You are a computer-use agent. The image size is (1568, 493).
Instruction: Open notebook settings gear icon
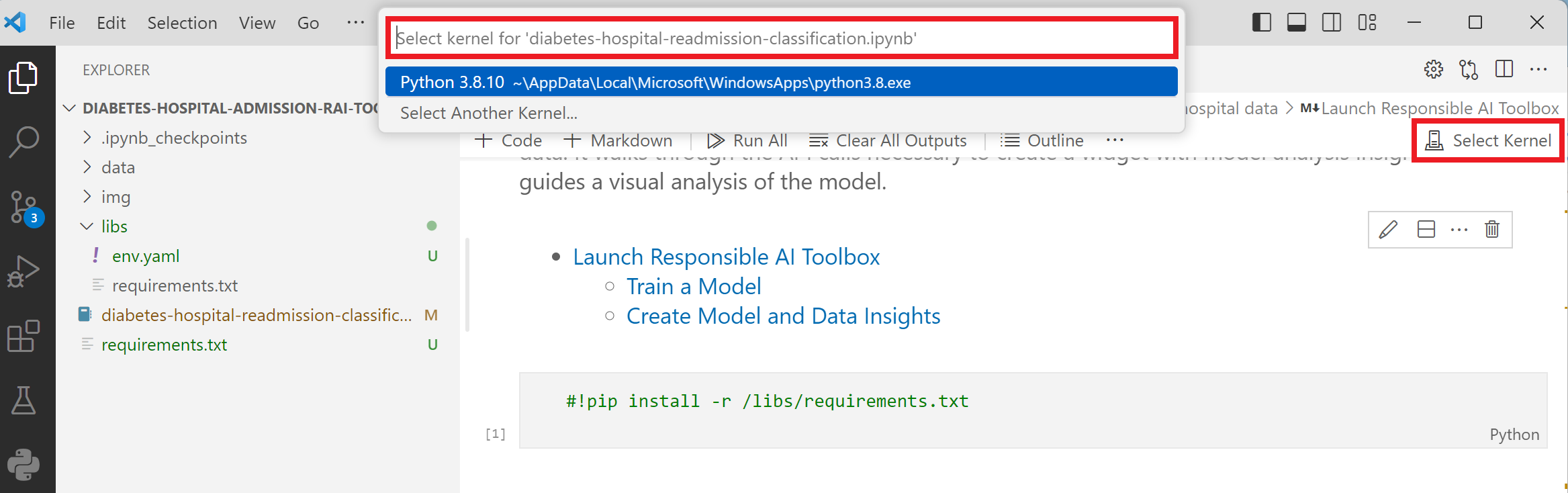[1434, 69]
